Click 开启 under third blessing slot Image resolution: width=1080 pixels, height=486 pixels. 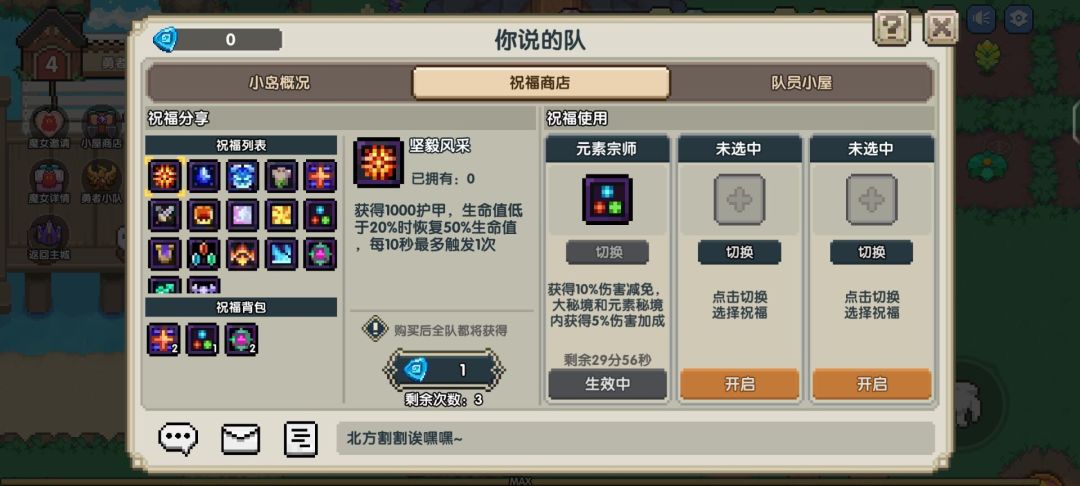[x=872, y=385]
